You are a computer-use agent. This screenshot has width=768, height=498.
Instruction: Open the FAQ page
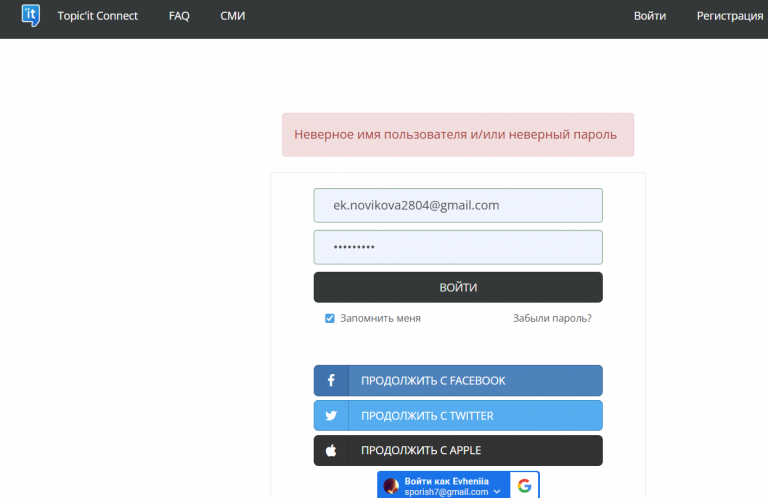pos(179,16)
